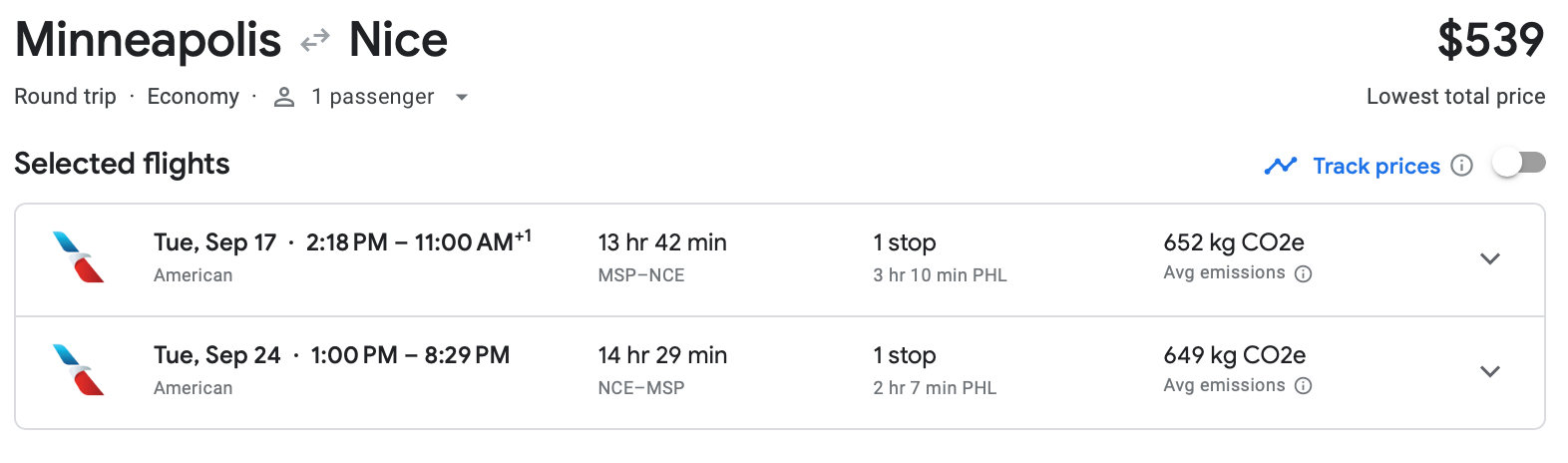The height and width of the screenshot is (463, 1568).
Task: Expand the Tue, Sep 24 flight details
Action: pyautogui.click(x=1490, y=372)
